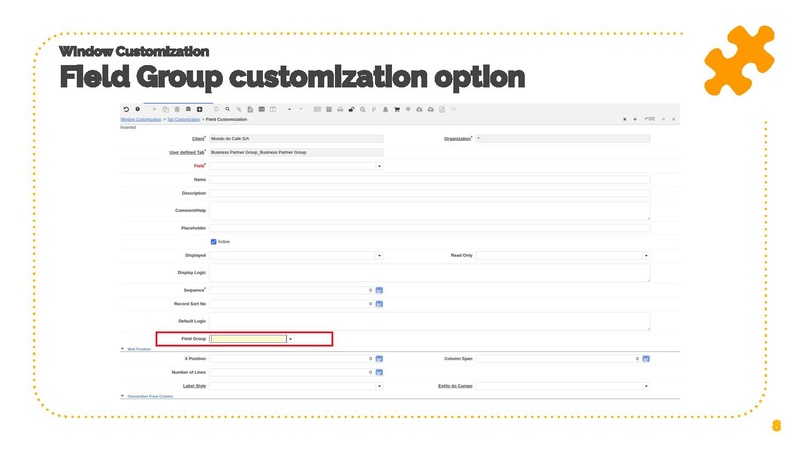800x450 pixels.
Task: Click the Lock record padlock icon
Action: [351, 109]
